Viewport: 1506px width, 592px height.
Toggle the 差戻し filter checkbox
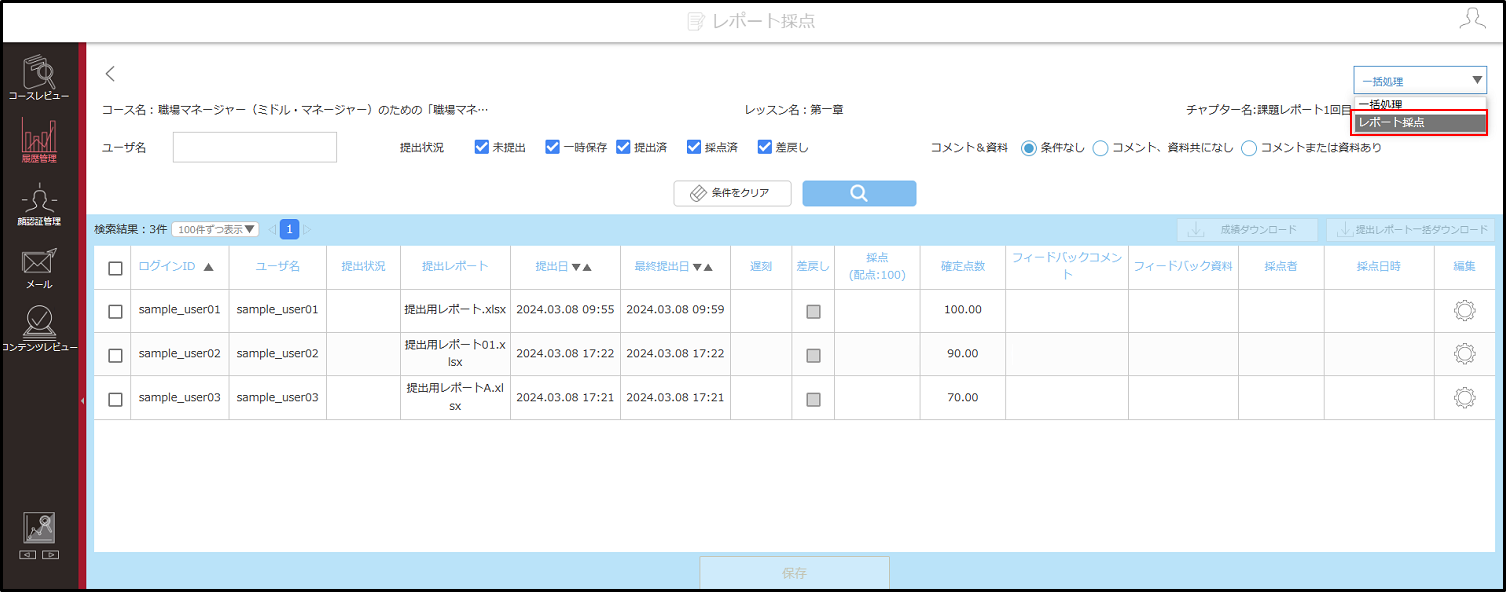click(x=765, y=147)
